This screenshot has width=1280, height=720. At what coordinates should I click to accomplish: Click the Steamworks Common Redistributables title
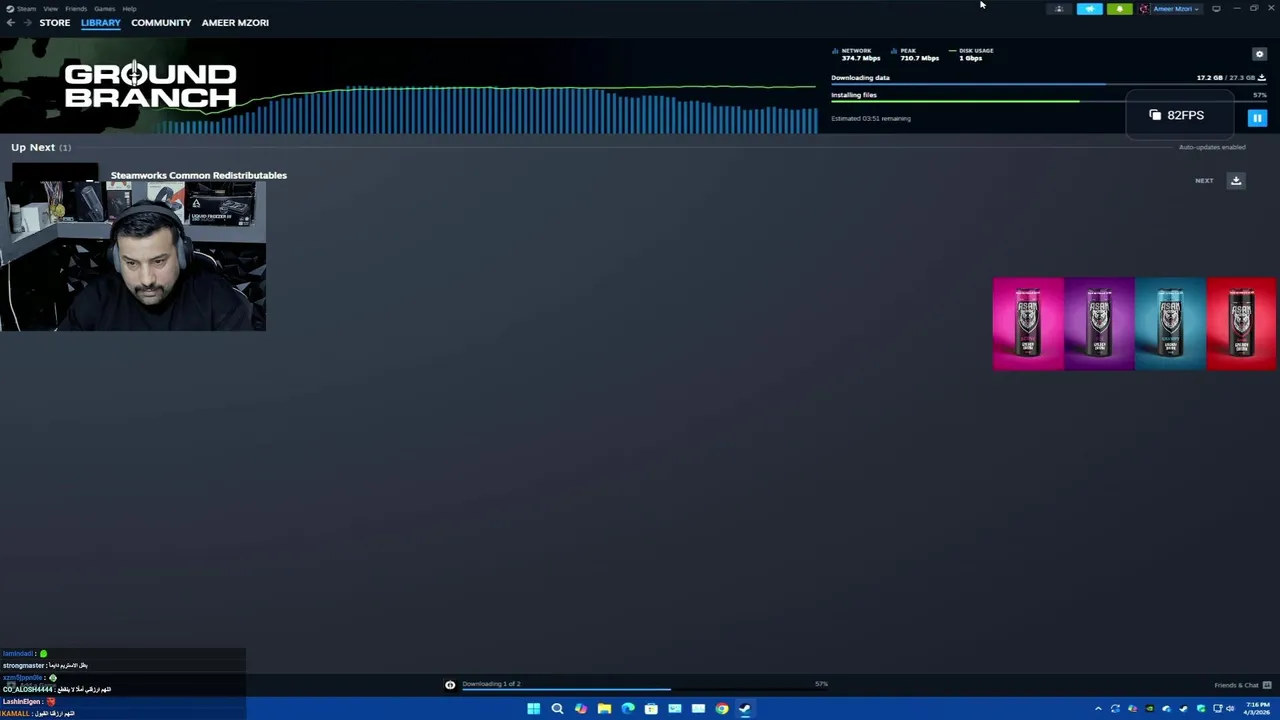coord(198,175)
